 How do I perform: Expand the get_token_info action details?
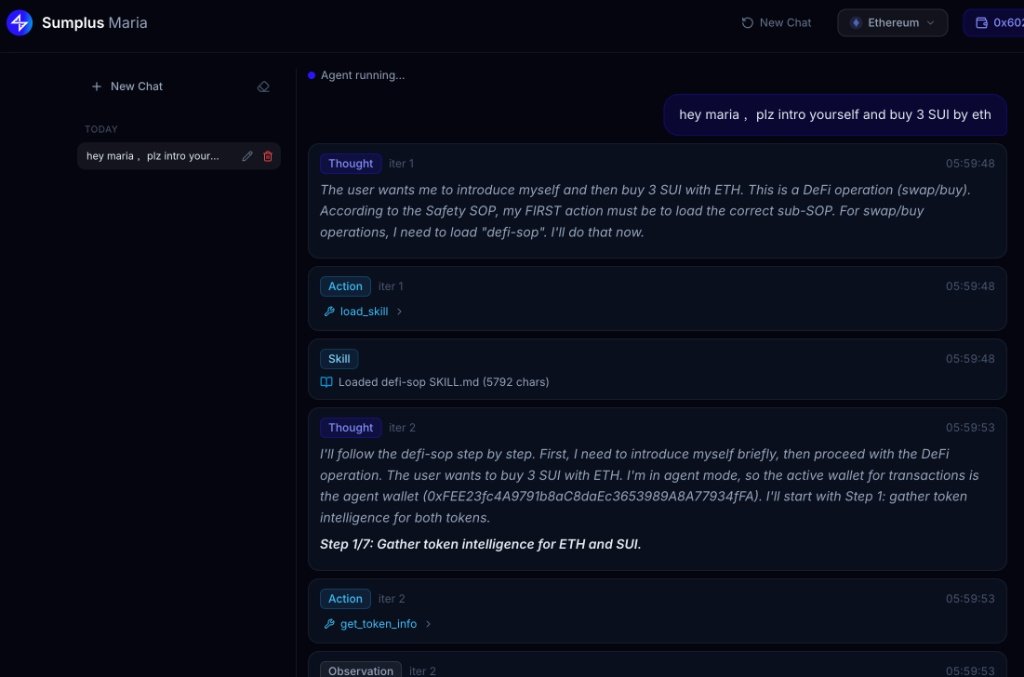pos(377,623)
